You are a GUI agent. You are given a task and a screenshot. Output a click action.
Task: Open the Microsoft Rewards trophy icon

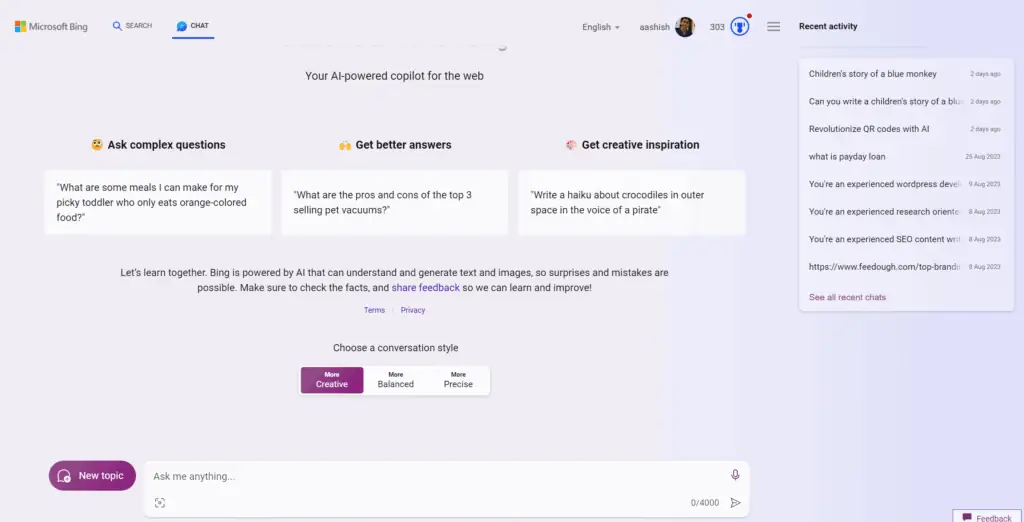(740, 27)
